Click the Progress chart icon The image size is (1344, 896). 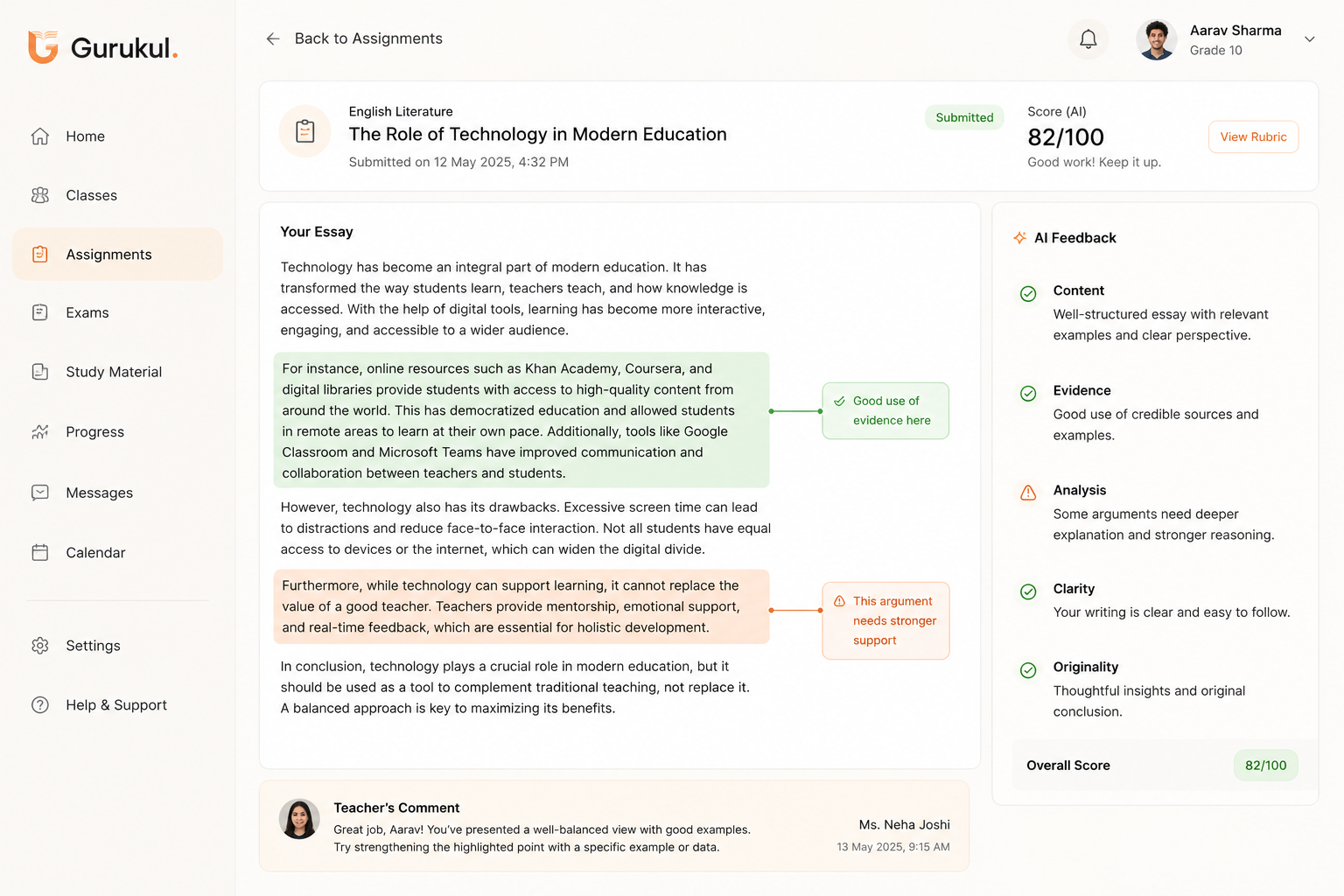(x=40, y=432)
